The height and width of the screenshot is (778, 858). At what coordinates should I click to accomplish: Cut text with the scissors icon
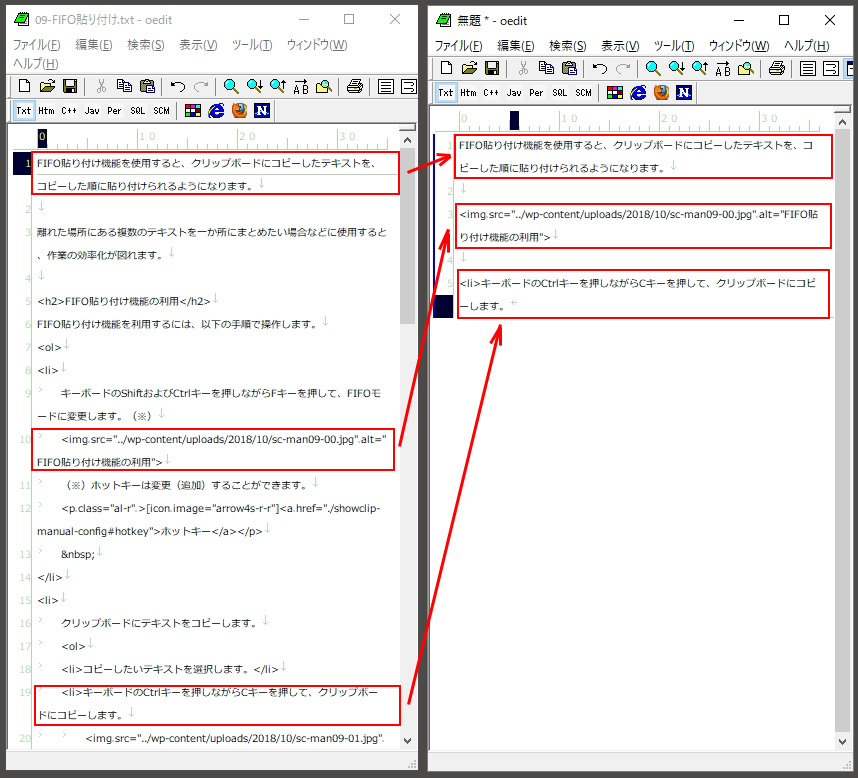pos(104,86)
